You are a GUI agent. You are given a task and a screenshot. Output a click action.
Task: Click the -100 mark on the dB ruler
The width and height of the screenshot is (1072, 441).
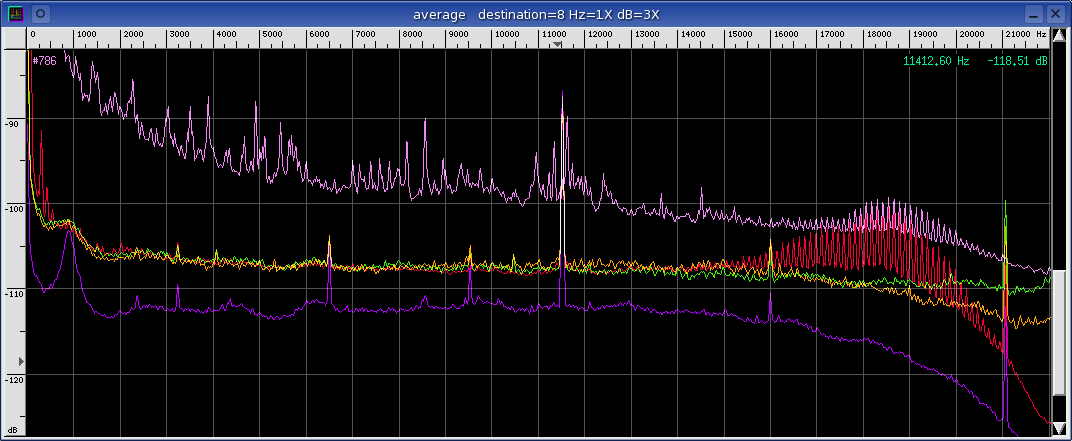(x=14, y=209)
